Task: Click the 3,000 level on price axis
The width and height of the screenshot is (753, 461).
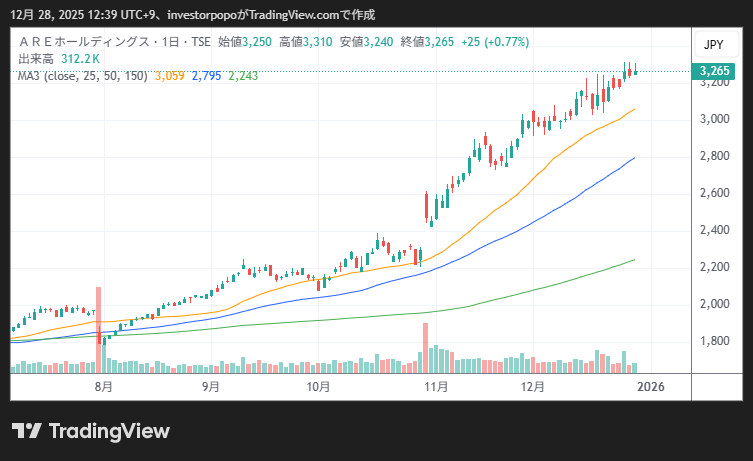Action: coord(713,119)
